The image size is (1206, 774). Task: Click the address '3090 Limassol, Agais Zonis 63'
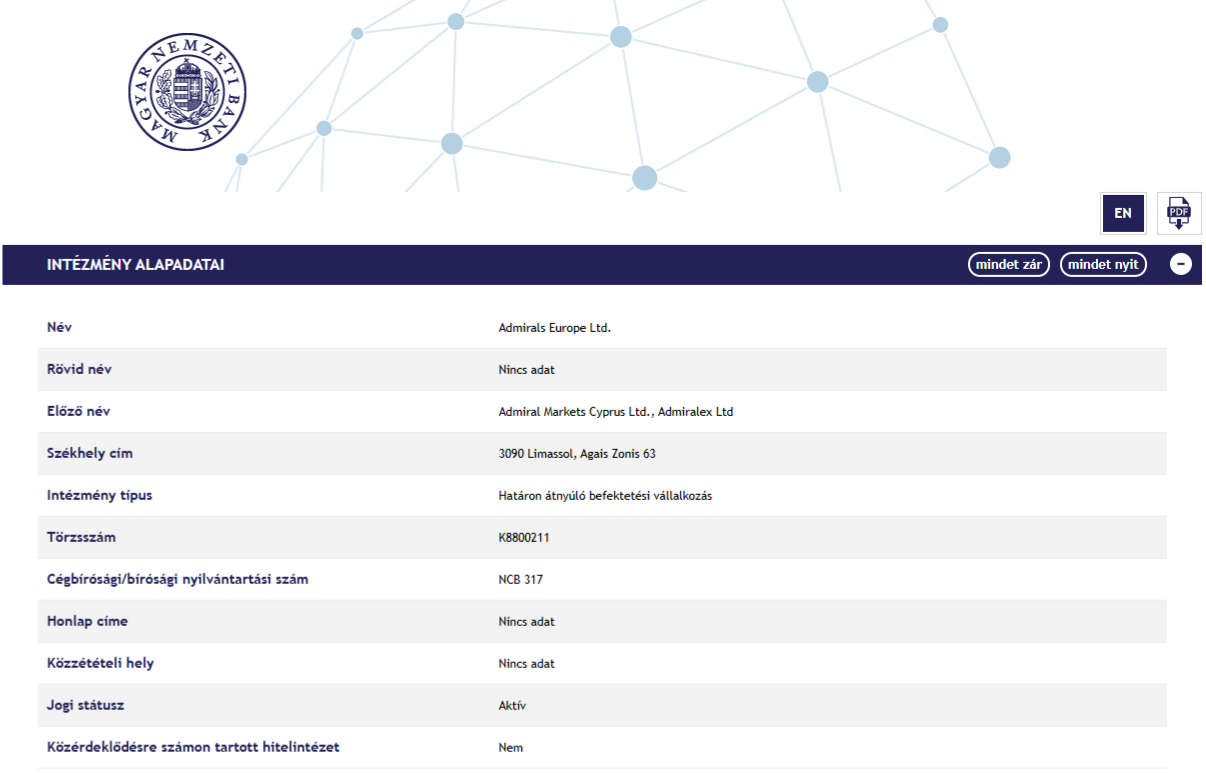[577, 454]
